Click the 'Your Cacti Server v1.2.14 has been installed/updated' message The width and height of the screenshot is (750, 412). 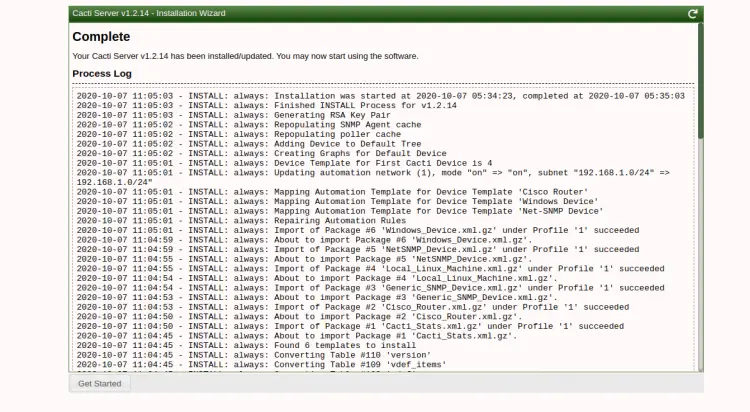point(245,56)
